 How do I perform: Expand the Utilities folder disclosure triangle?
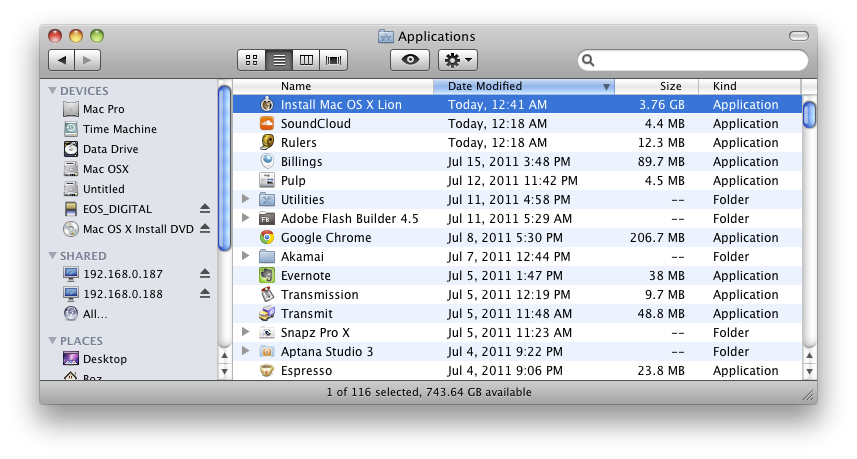246,200
